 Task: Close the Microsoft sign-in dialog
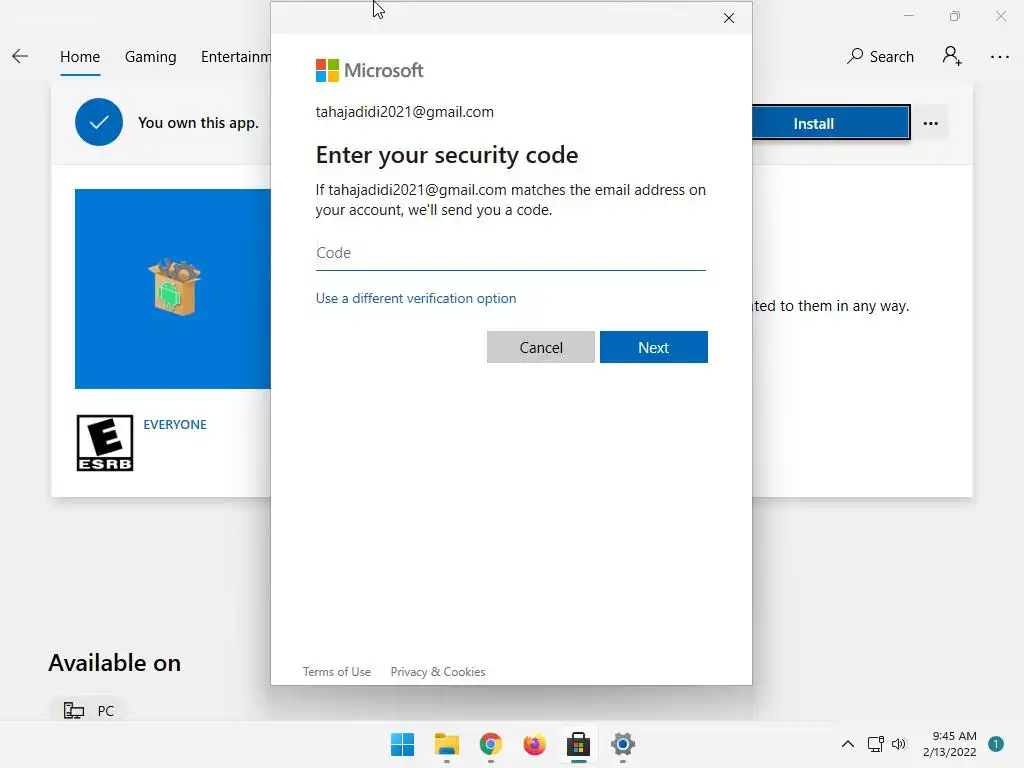pyautogui.click(x=729, y=18)
